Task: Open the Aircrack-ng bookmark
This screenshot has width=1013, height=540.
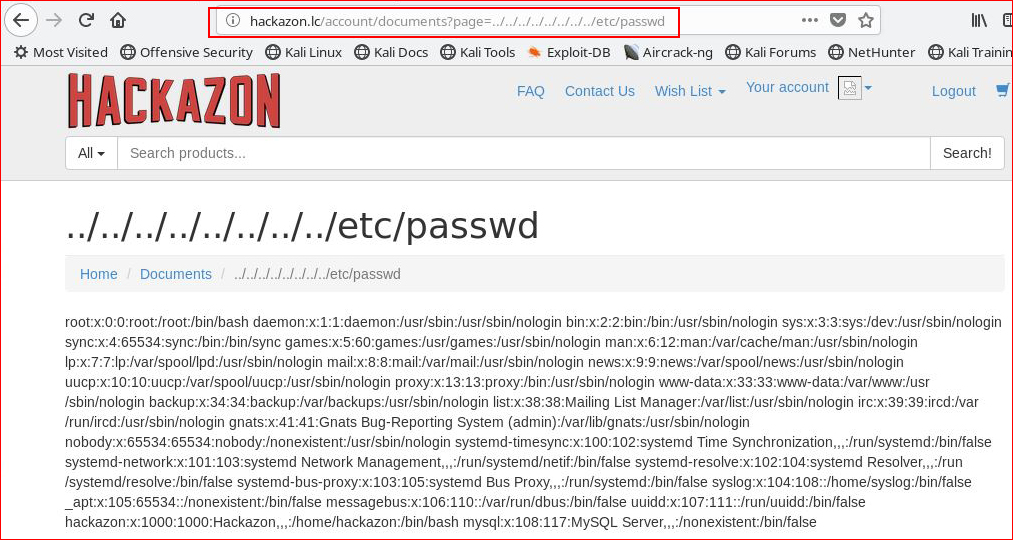Action: pos(668,52)
